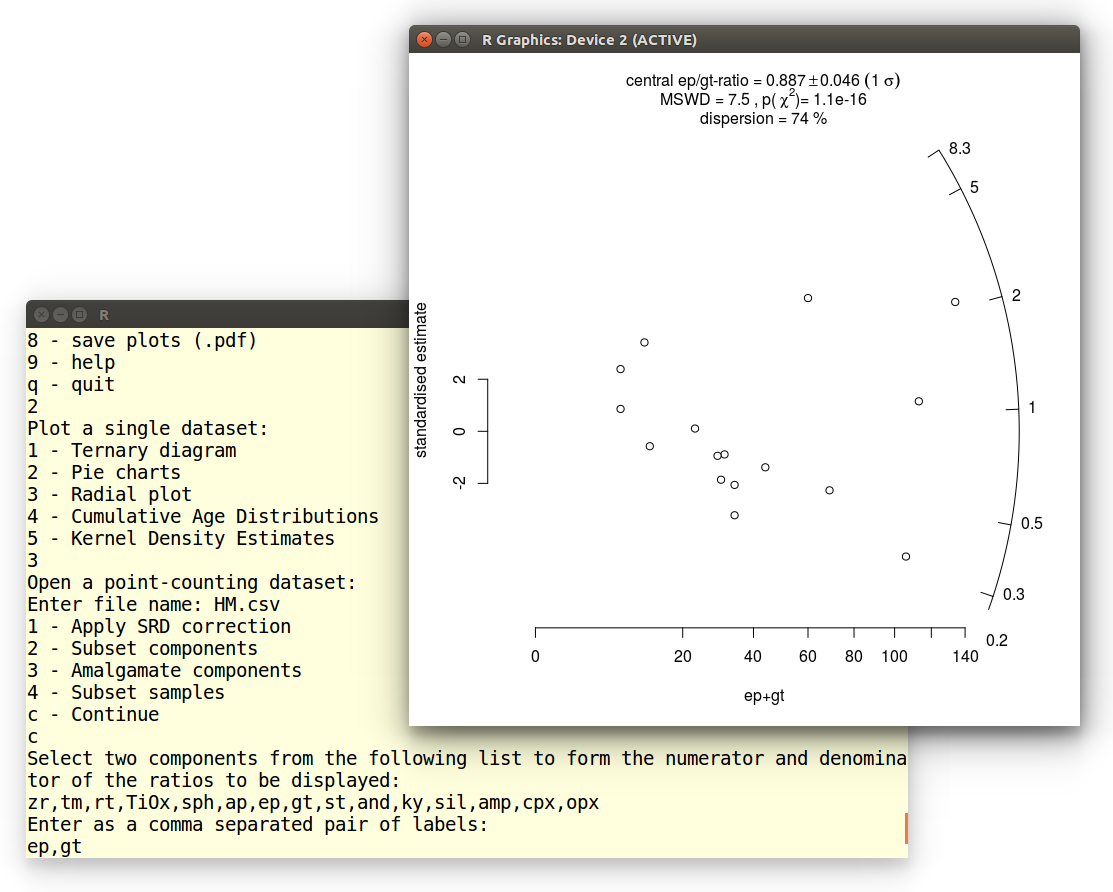Screen dimensions: 1113x892
Task: Select the '3 - Radial plot' menu line
Action: tap(109, 495)
